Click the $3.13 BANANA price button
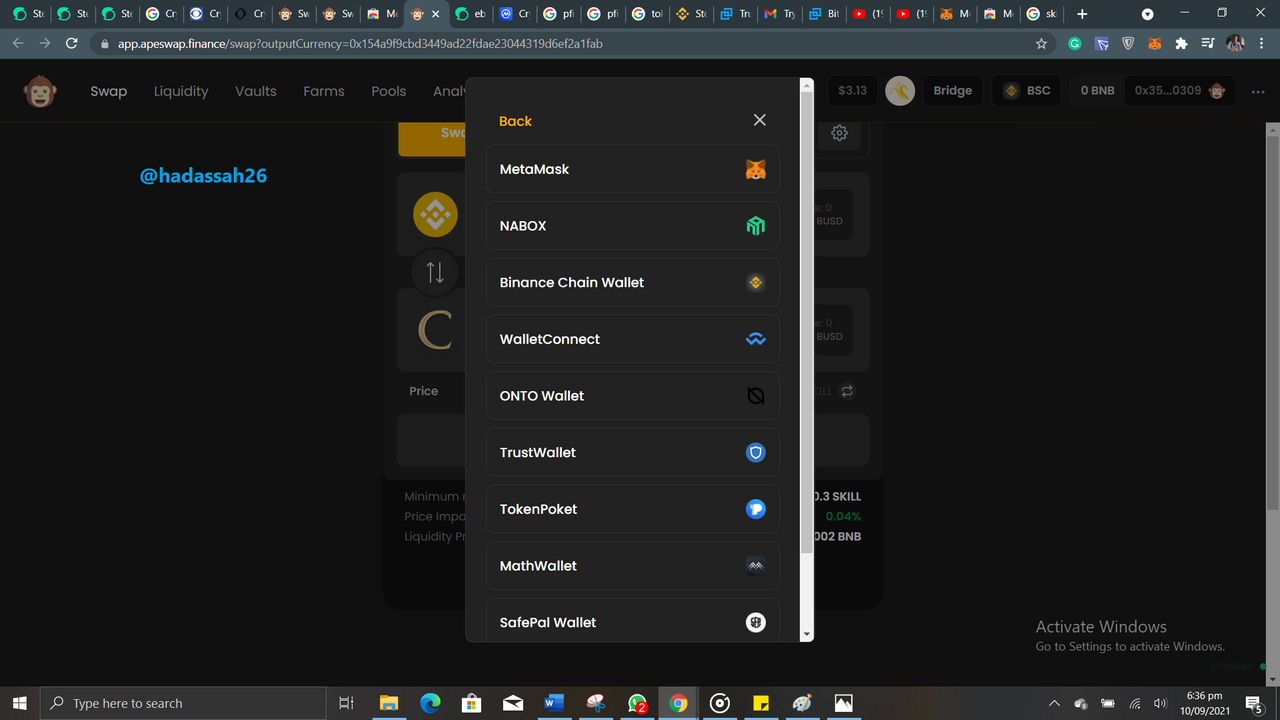 (x=852, y=90)
